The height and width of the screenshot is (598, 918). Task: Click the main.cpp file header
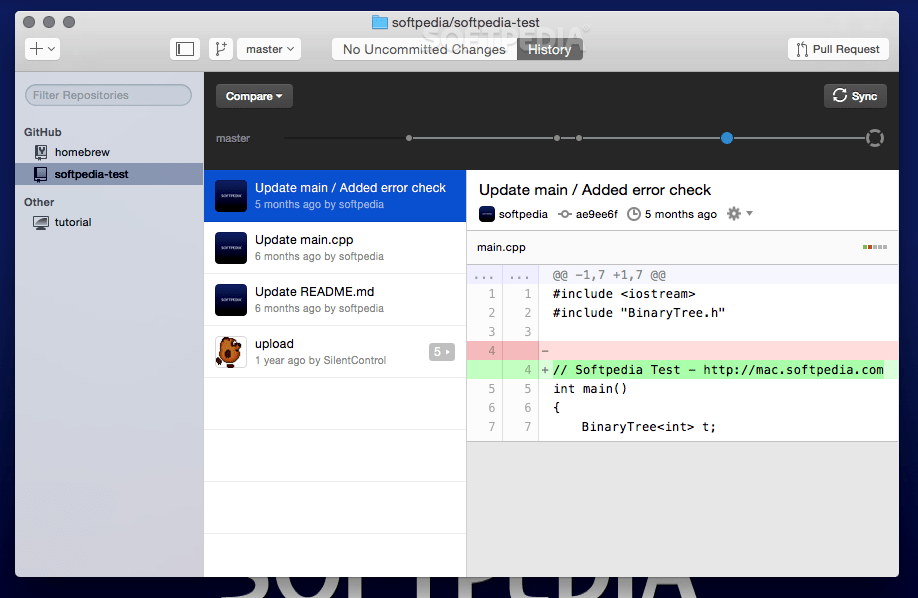tap(683, 247)
